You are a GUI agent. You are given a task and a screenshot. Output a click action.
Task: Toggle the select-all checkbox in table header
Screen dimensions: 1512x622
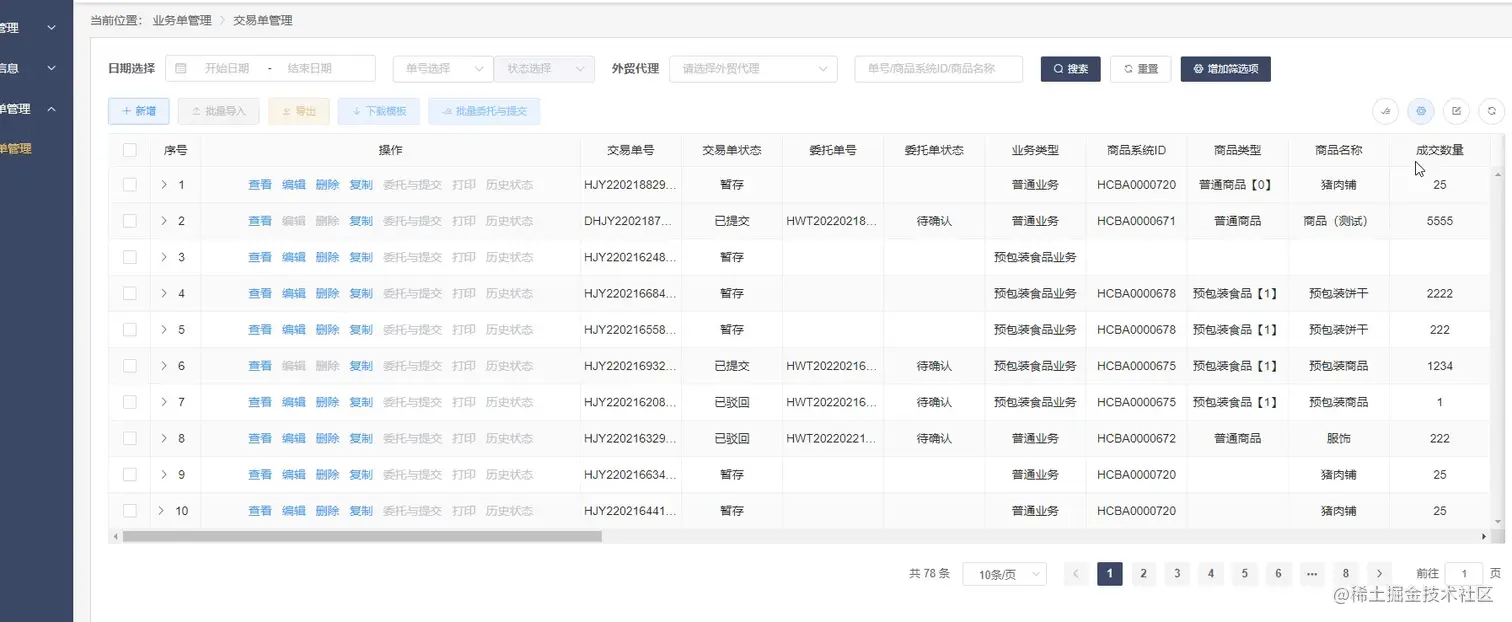coord(130,150)
